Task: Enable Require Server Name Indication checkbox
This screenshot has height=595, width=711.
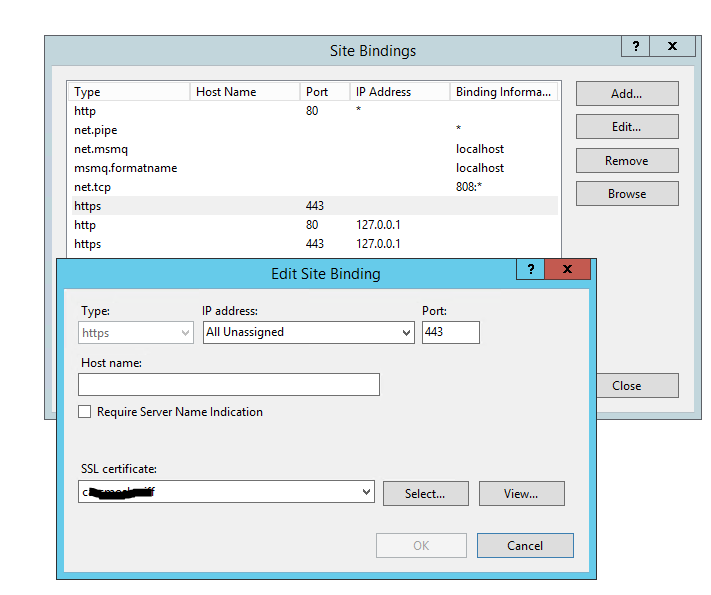Action: [85, 412]
